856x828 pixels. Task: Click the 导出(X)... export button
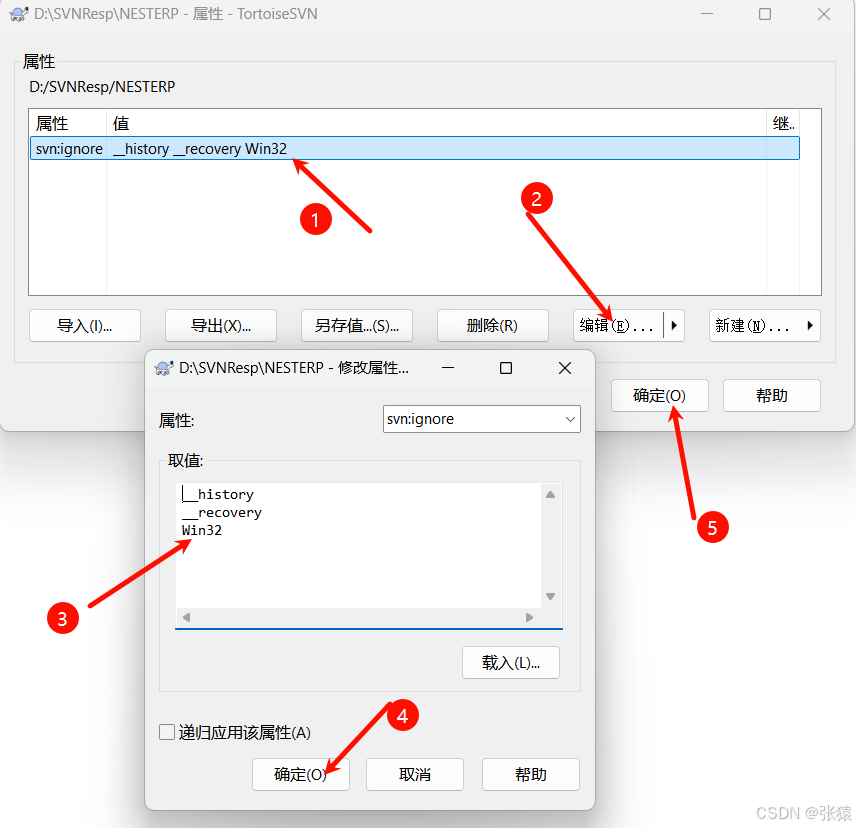(x=221, y=326)
